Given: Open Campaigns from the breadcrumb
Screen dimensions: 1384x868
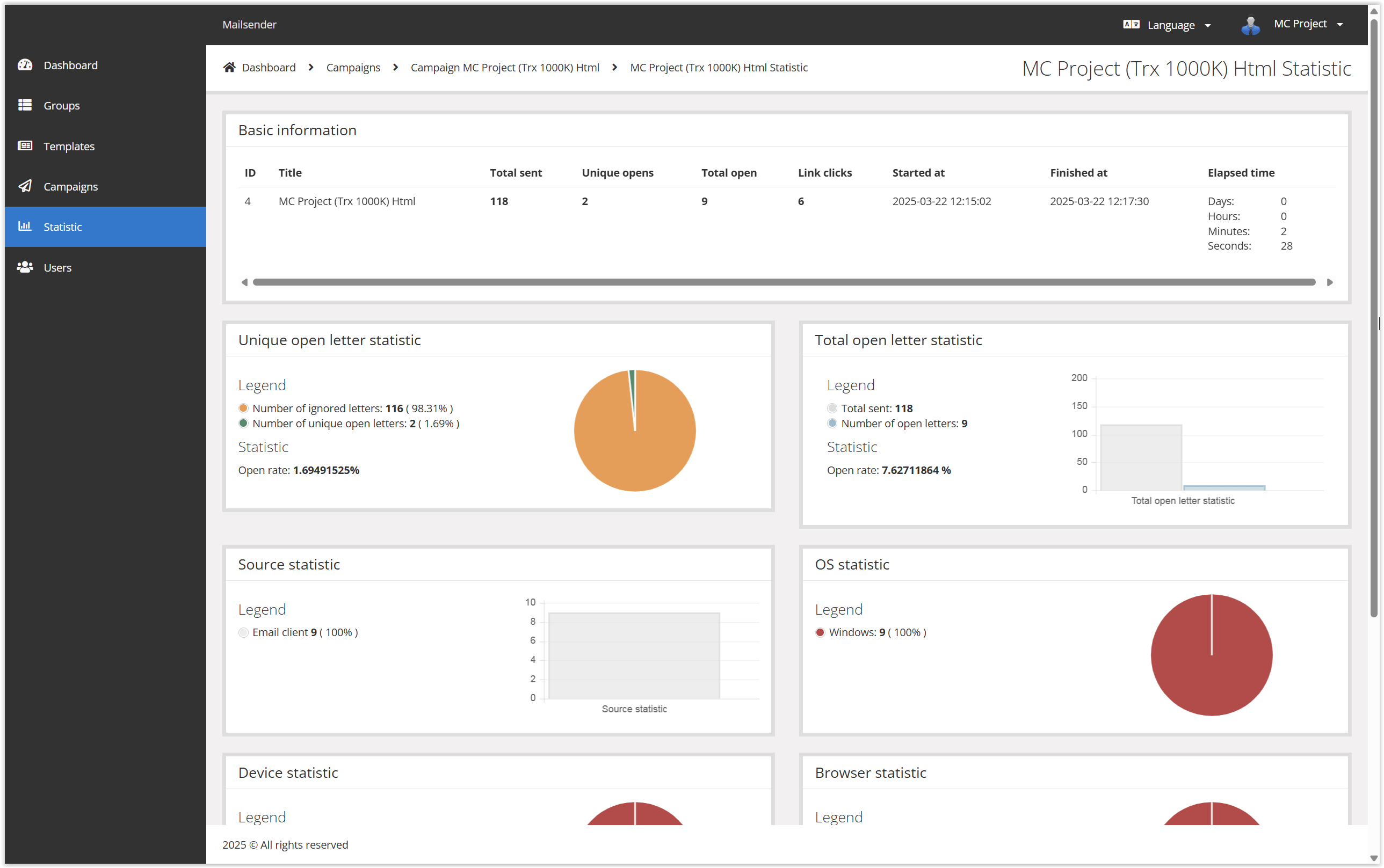Looking at the screenshot, I should point(353,67).
